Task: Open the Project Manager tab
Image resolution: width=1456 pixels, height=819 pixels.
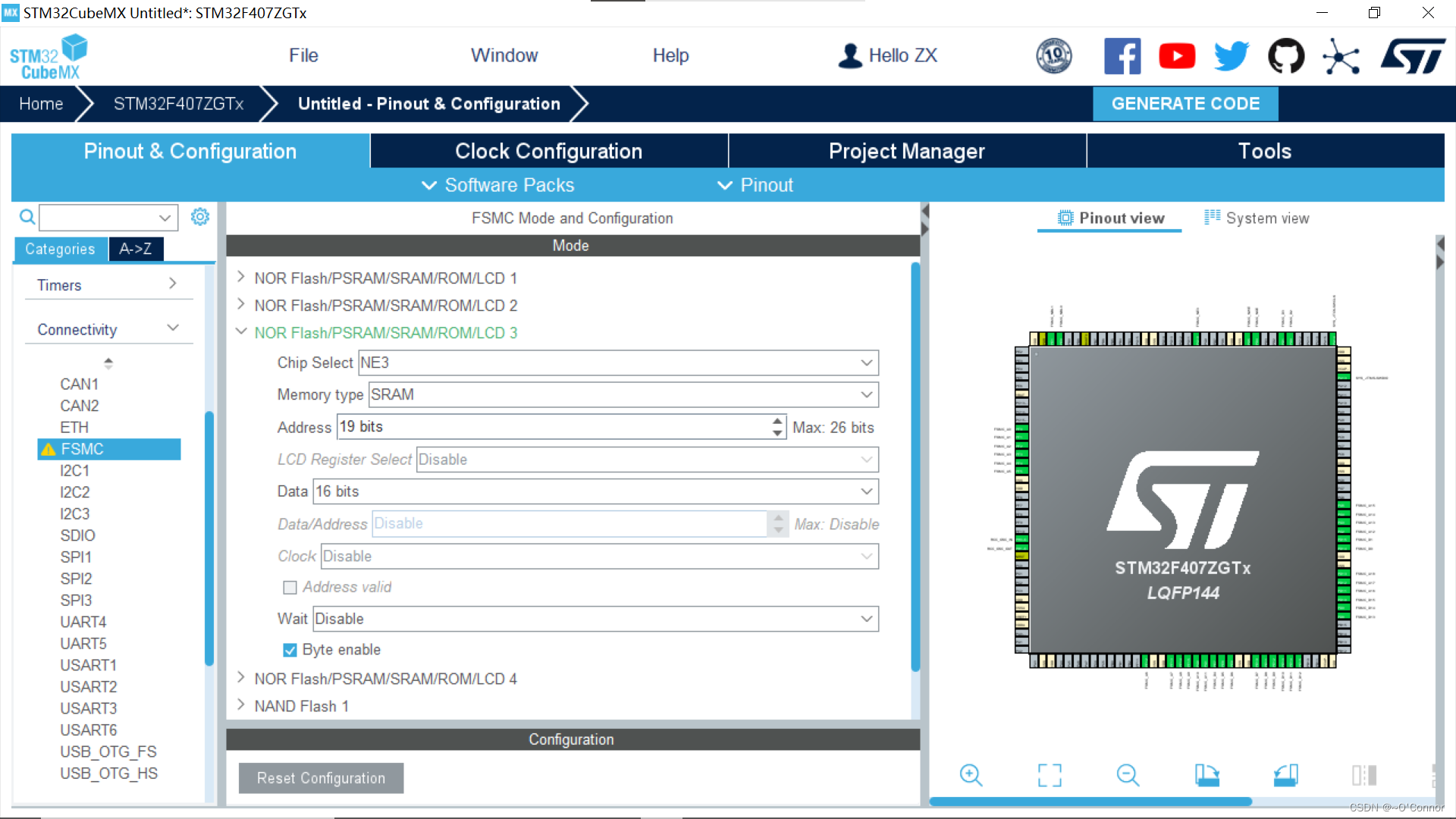Action: pyautogui.click(x=907, y=151)
